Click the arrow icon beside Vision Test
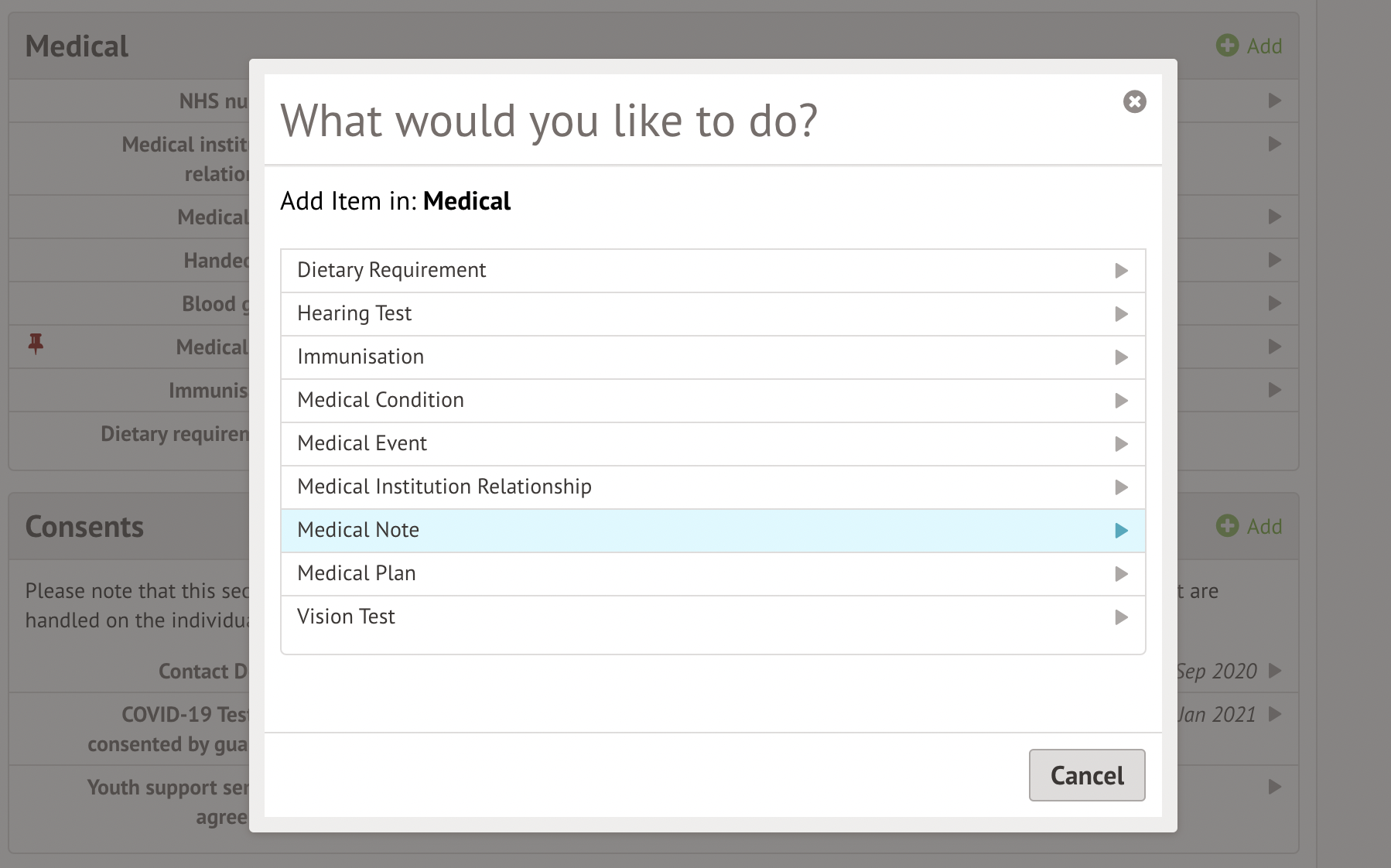This screenshot has height=868, width=1391. pyautogui.click(x=1121, y=617)
